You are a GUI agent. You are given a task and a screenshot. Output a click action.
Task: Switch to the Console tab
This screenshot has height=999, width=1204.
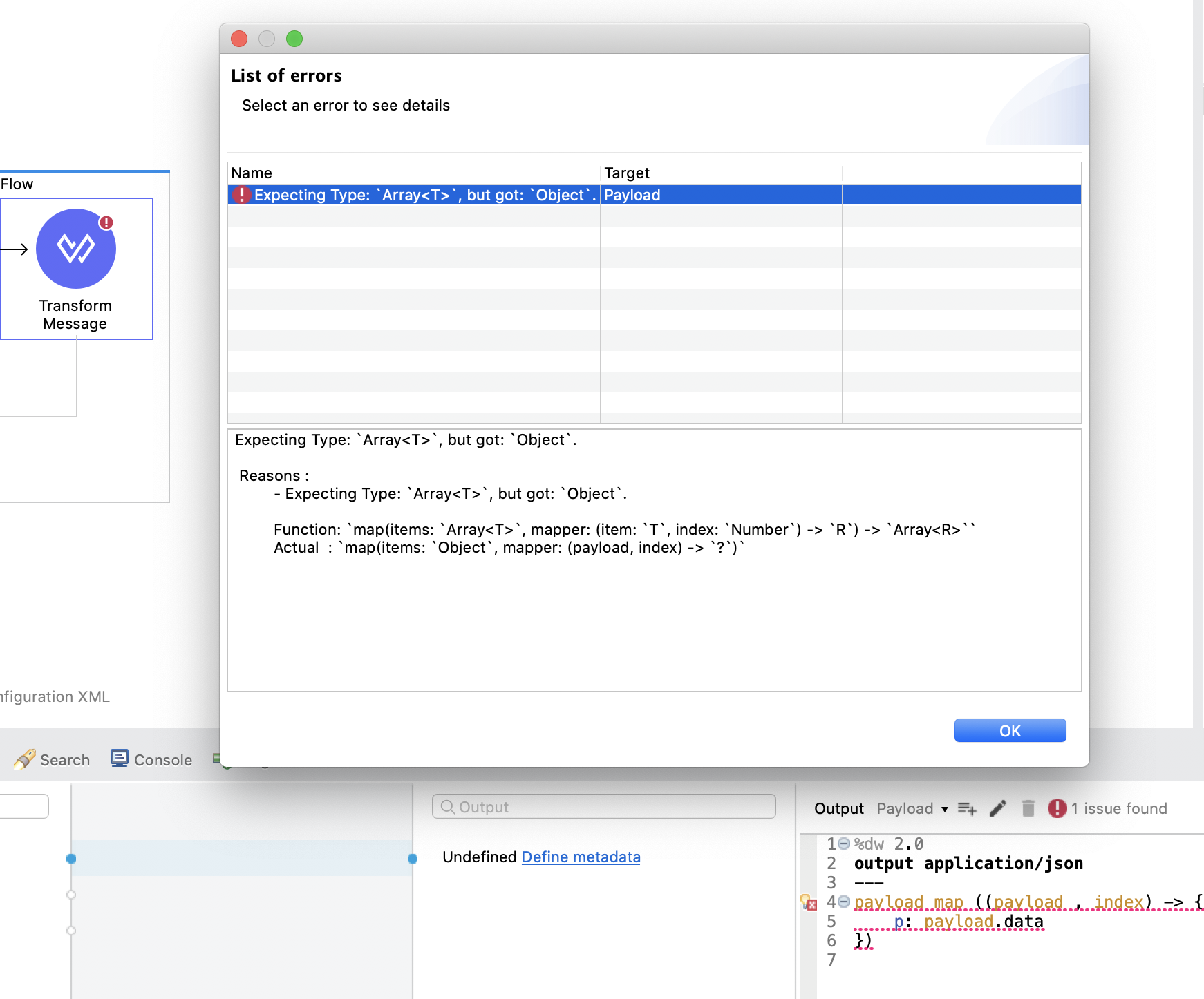click(151, 760)
